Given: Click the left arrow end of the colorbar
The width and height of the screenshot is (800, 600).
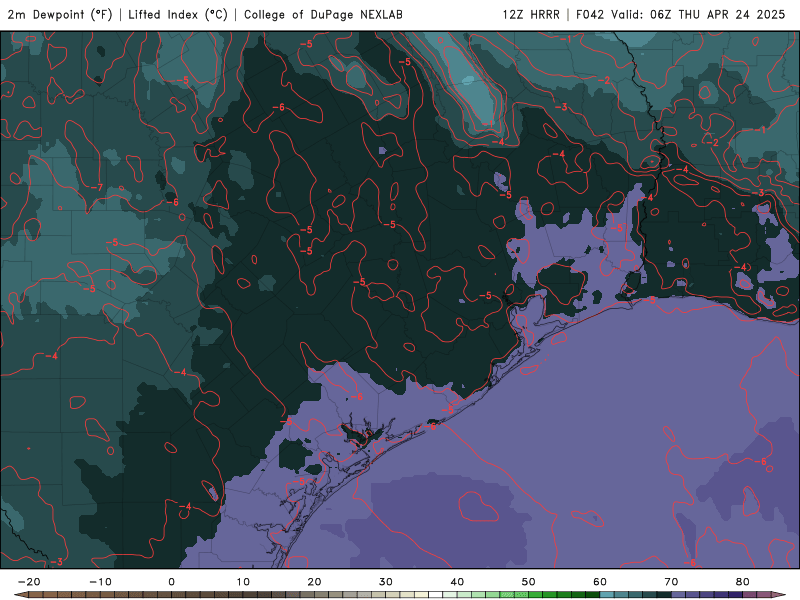Looking at the screenshot, I should tap(21, 594).
